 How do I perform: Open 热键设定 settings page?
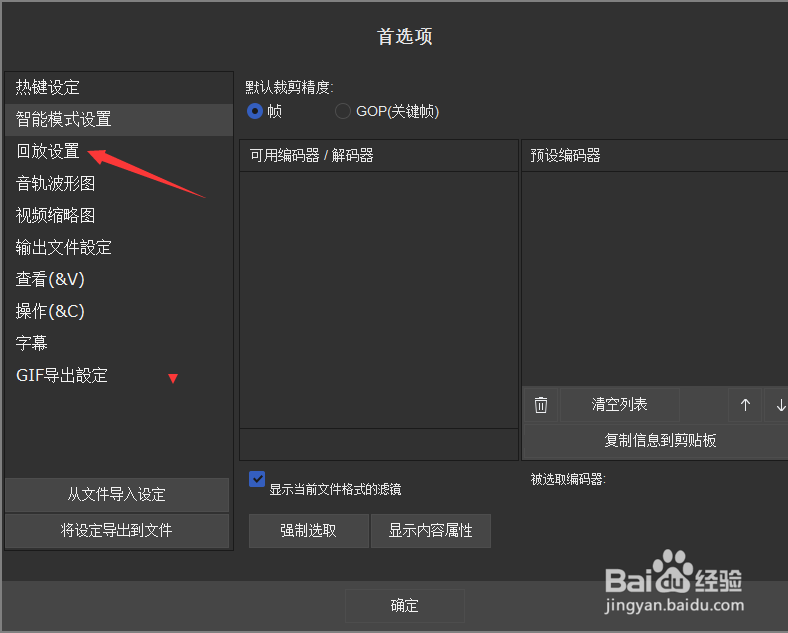point(119,87)
